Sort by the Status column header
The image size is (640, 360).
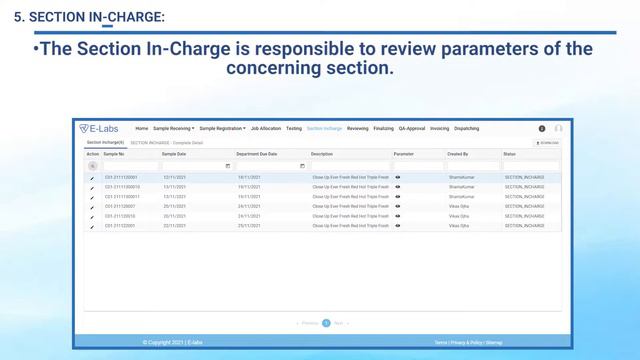(509, 154)
